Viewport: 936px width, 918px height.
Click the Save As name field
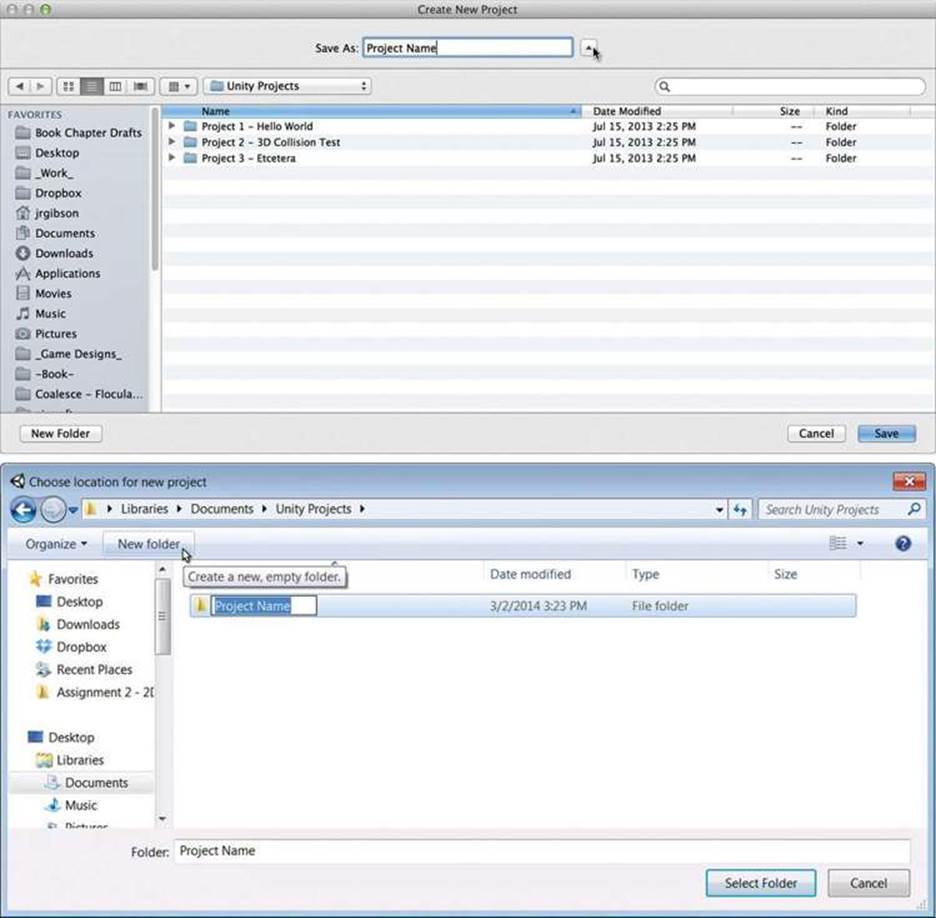[467, 48]
